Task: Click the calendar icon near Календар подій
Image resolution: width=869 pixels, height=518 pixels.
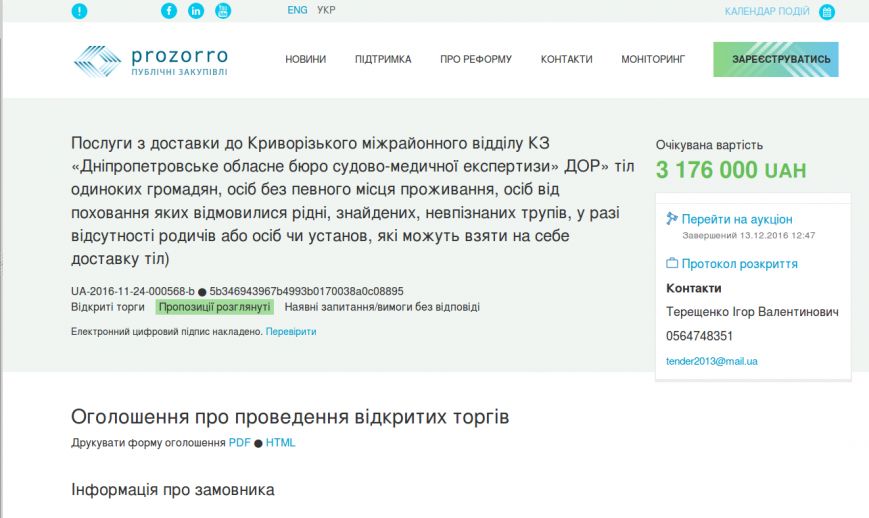Action: [x=827, y=12]
